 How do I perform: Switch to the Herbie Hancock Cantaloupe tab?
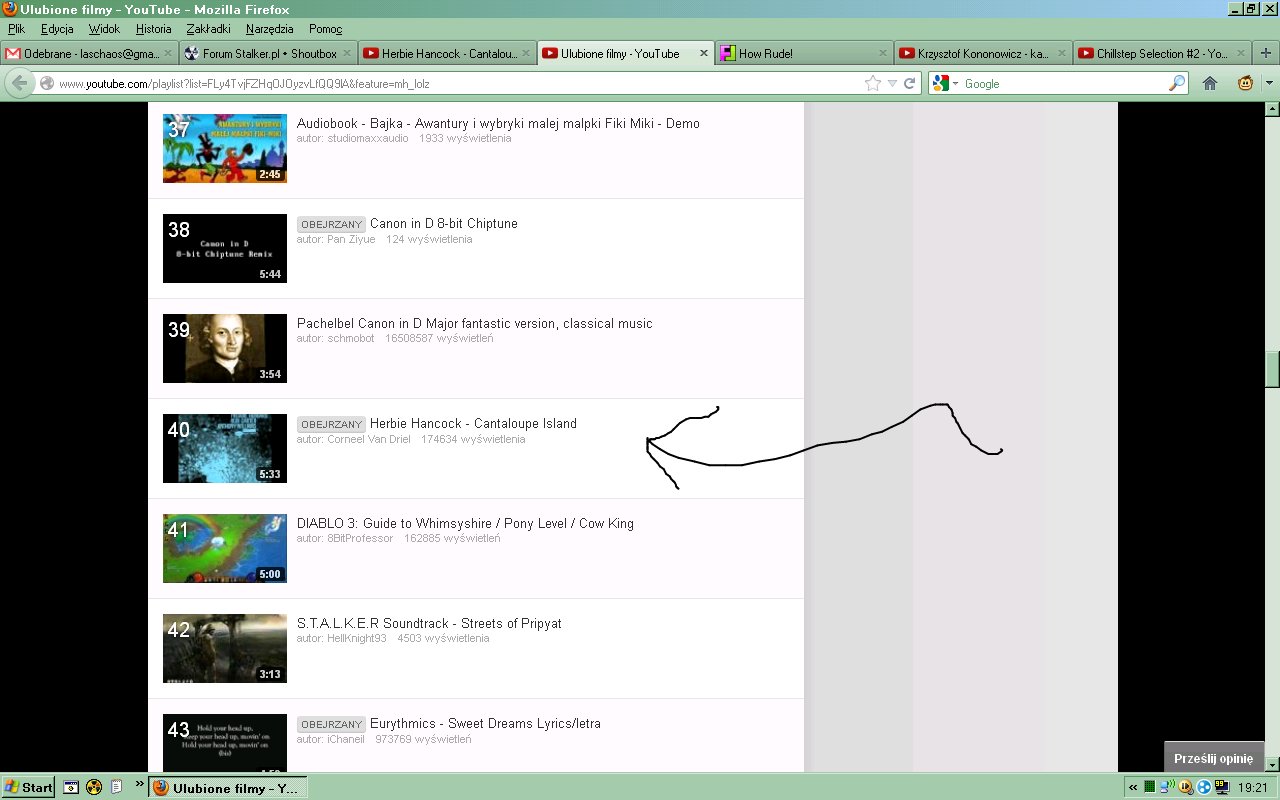pyautogui.click(x=446, y=54)
